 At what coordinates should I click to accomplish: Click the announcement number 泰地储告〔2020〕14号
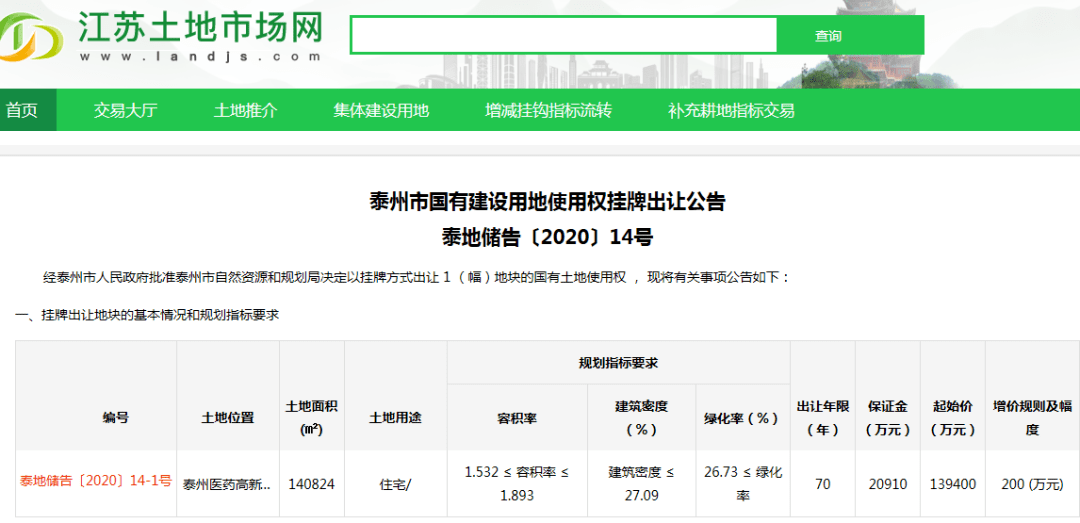(548, 238)
